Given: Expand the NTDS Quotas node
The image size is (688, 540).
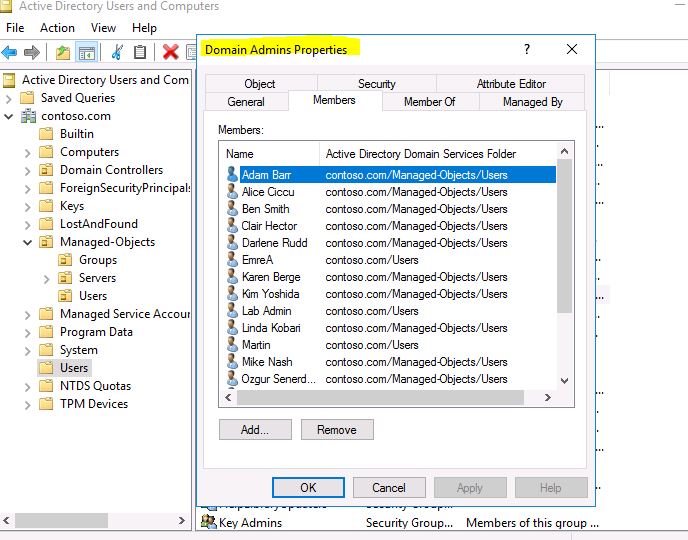Looking at the screenshot, I should (28, 386).
